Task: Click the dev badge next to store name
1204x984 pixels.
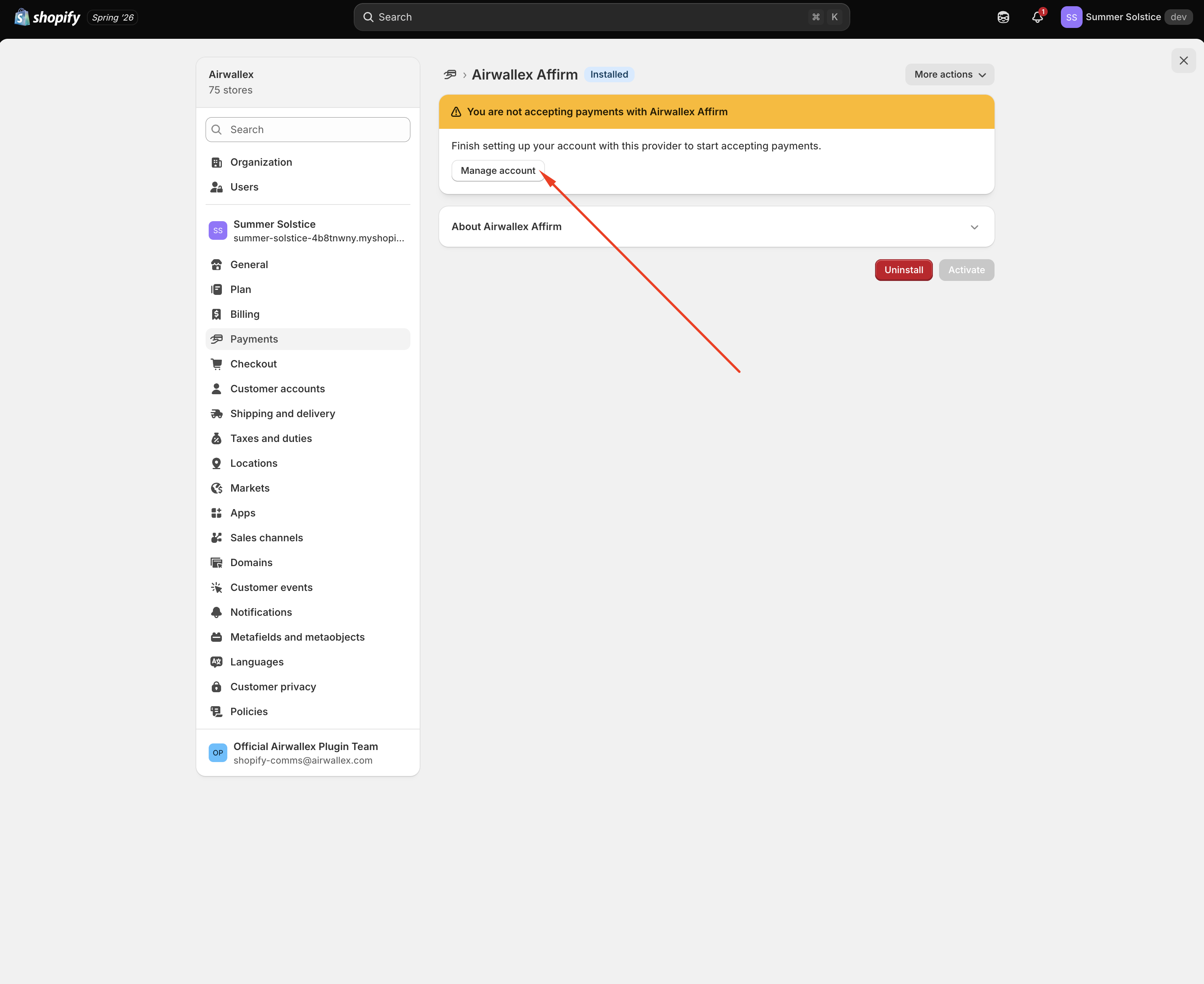Action: pyautogui.click(x=1178, y=17)
